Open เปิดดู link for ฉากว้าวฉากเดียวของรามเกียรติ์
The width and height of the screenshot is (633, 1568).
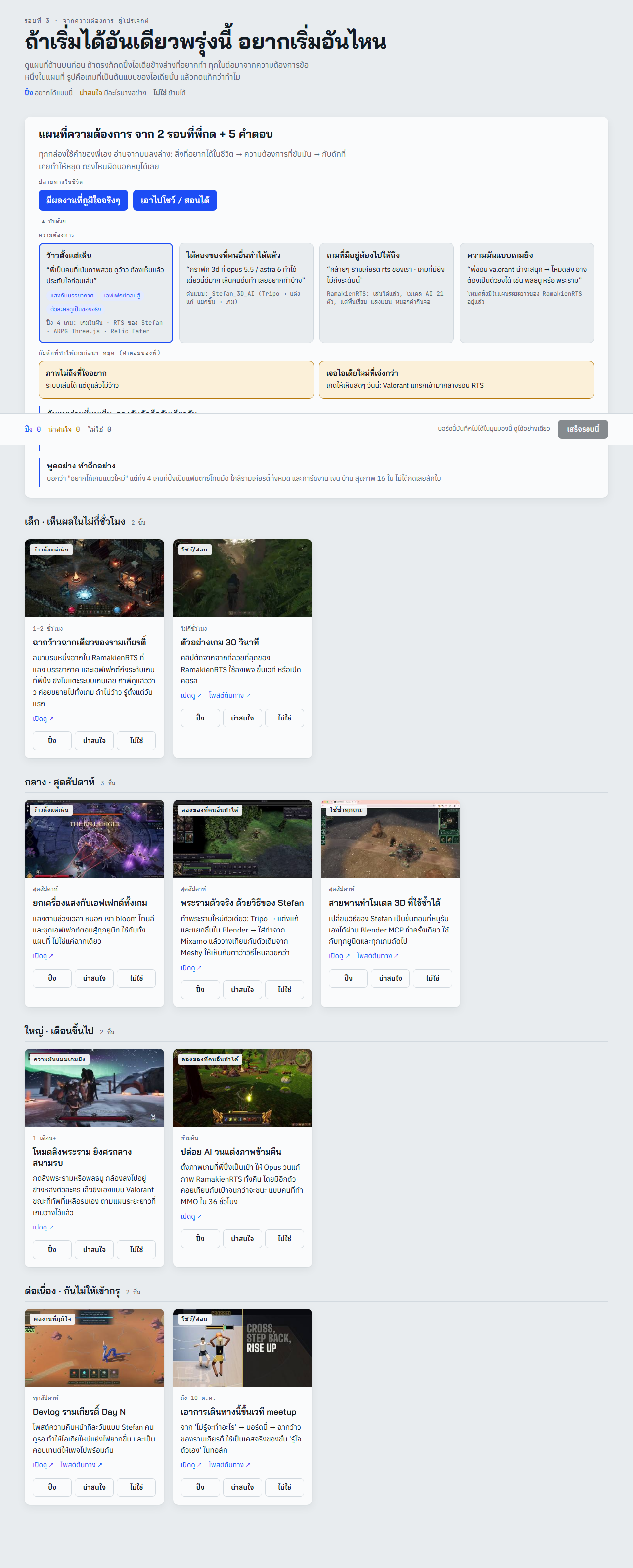click(x=43, y=719)
